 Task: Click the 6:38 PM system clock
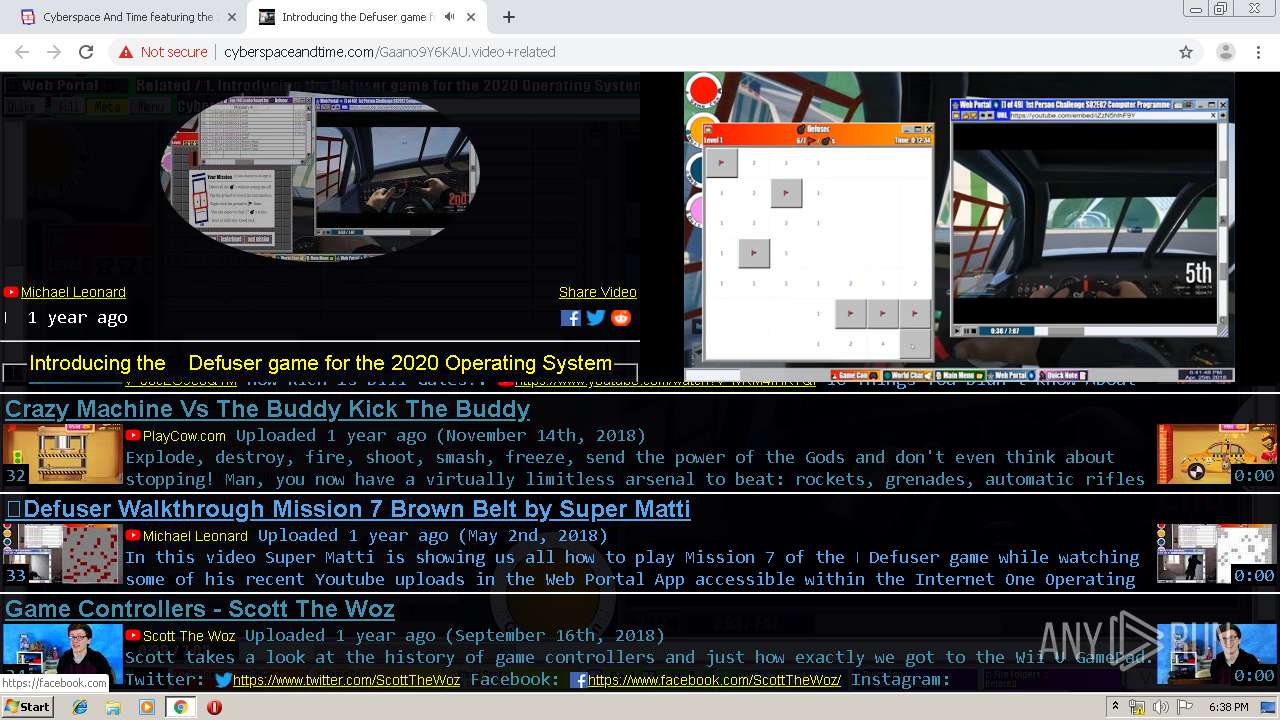1228,707
